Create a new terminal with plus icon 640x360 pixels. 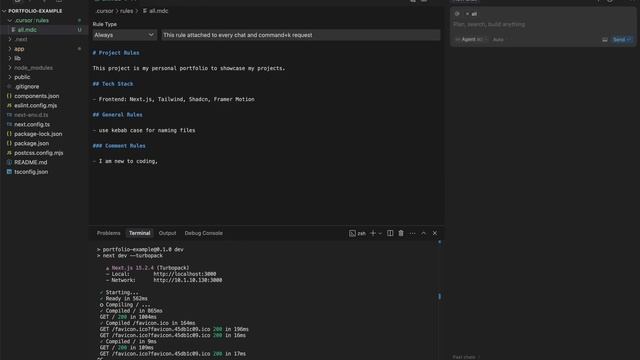click(373, 233)
